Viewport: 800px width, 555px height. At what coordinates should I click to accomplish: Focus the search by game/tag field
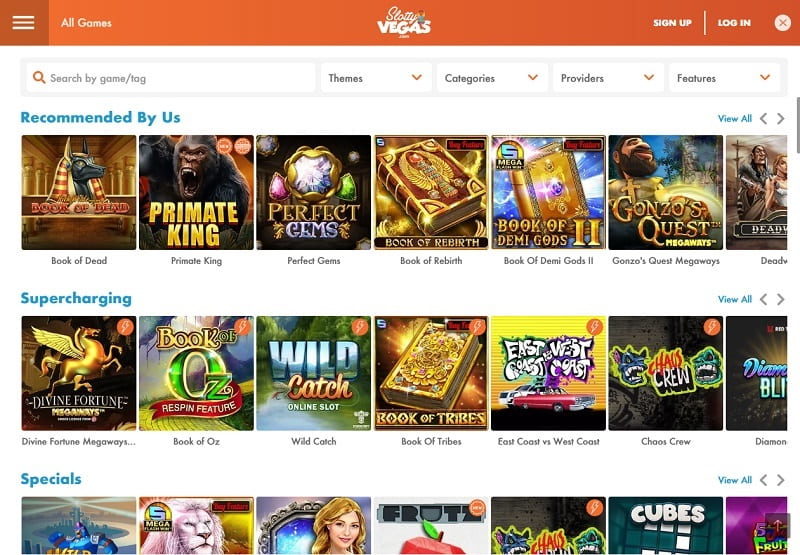pyautogui.click(x=170, y=78)
